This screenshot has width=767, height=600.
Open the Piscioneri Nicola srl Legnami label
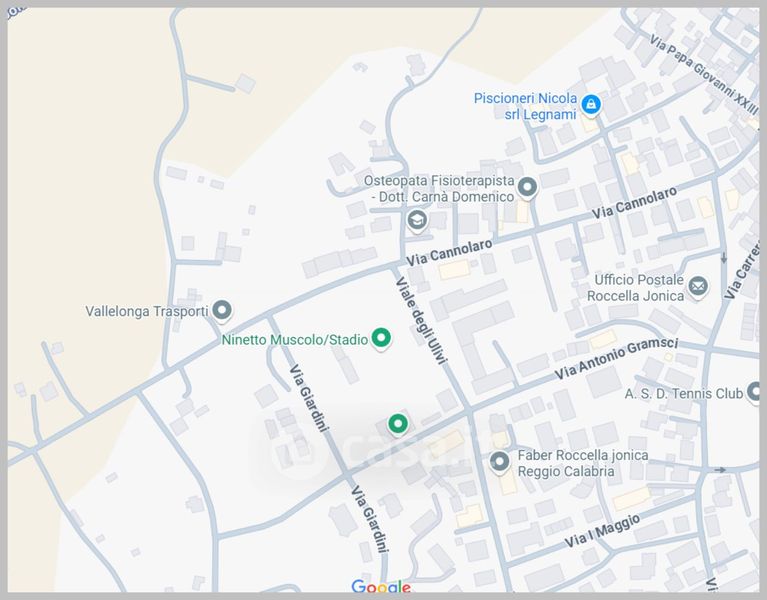coord(526,106)
